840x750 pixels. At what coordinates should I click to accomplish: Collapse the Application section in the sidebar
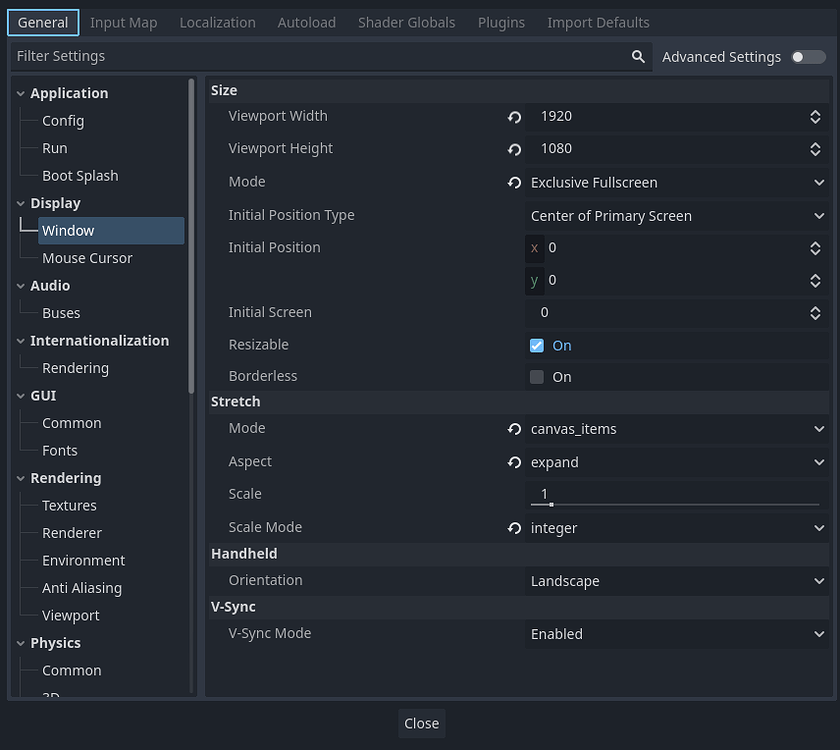[19, 92]
